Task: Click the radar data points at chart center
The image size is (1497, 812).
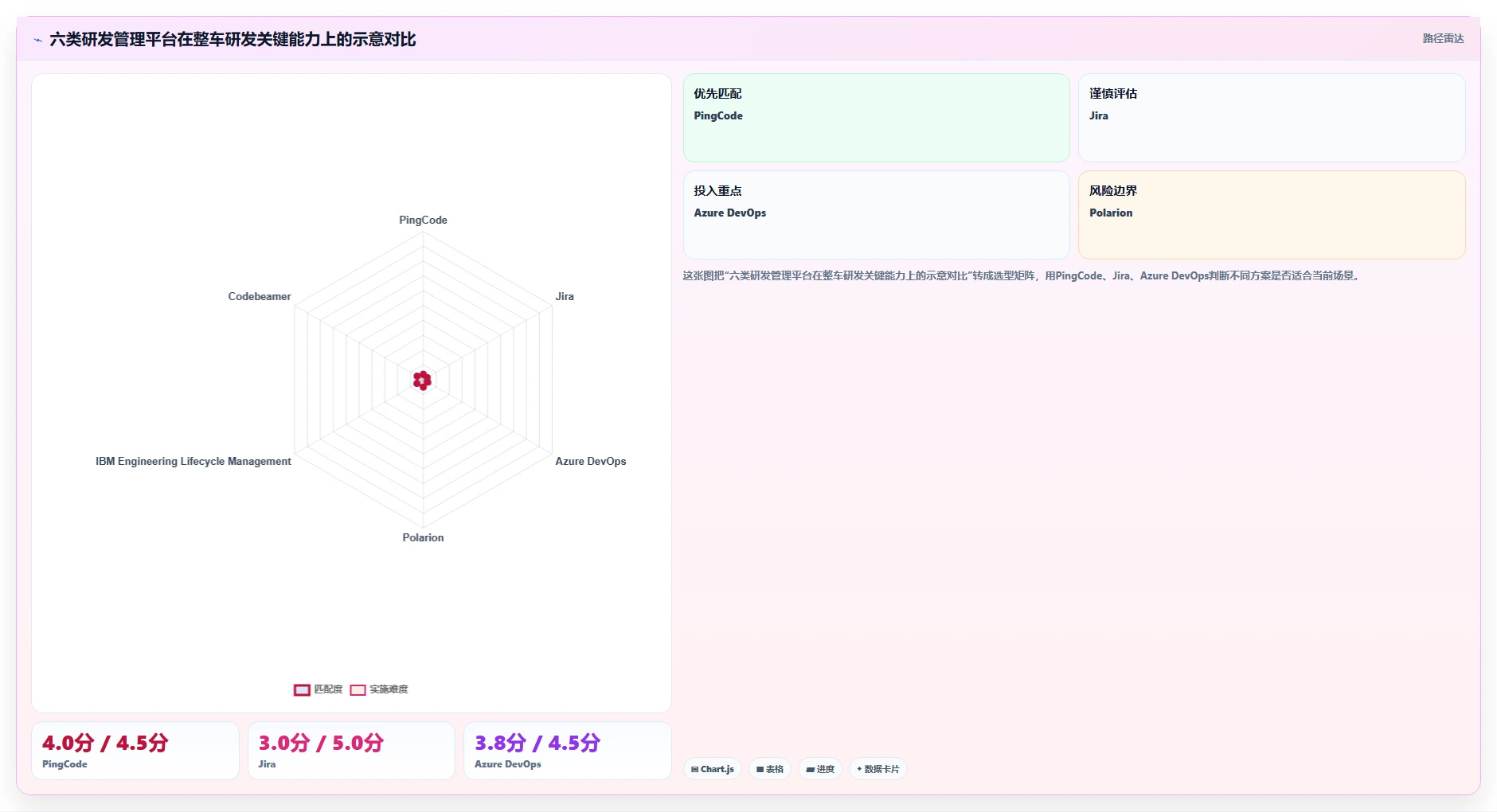Action: point(423,381)
